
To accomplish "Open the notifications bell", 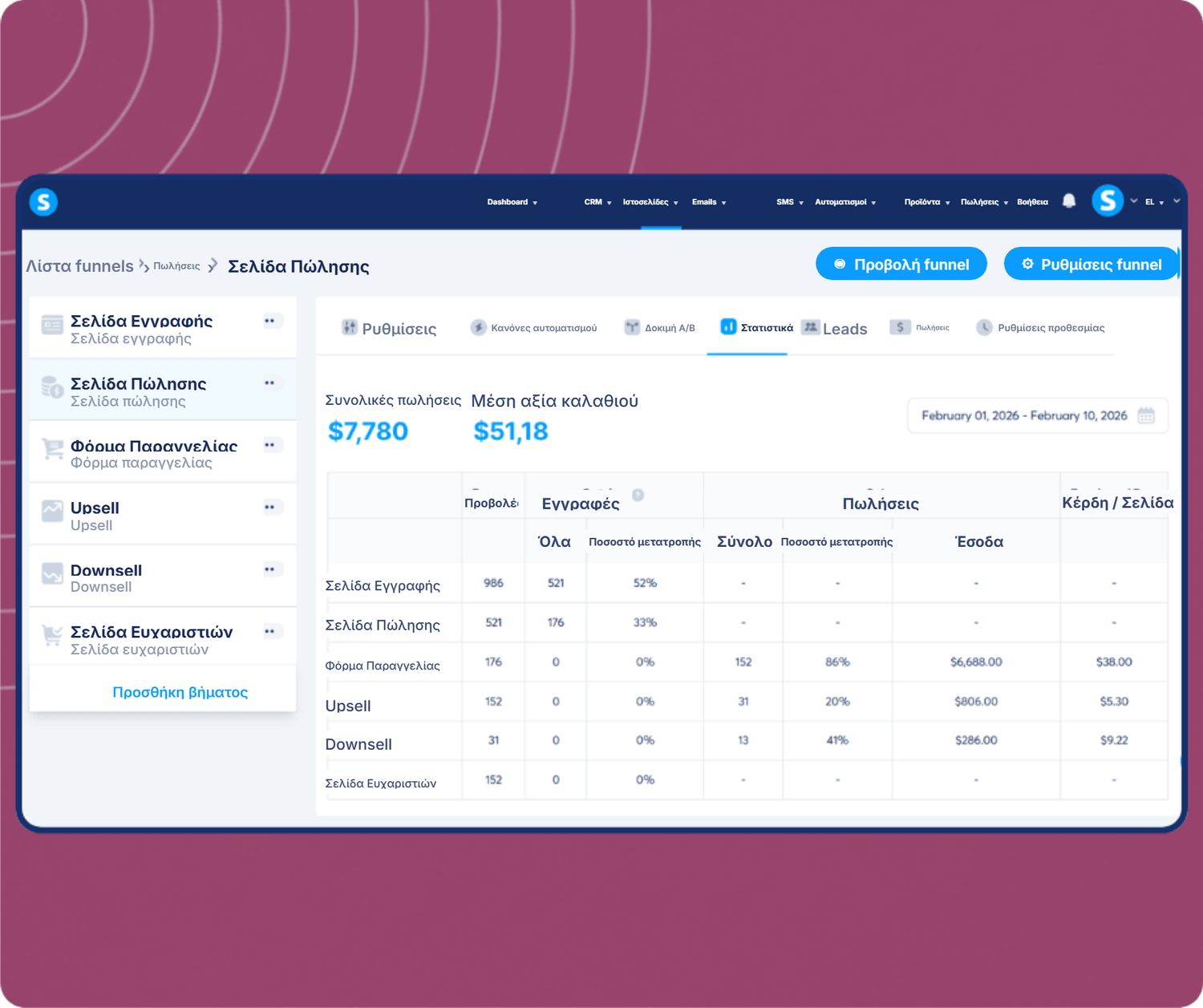I will (x=1069, y=201).
